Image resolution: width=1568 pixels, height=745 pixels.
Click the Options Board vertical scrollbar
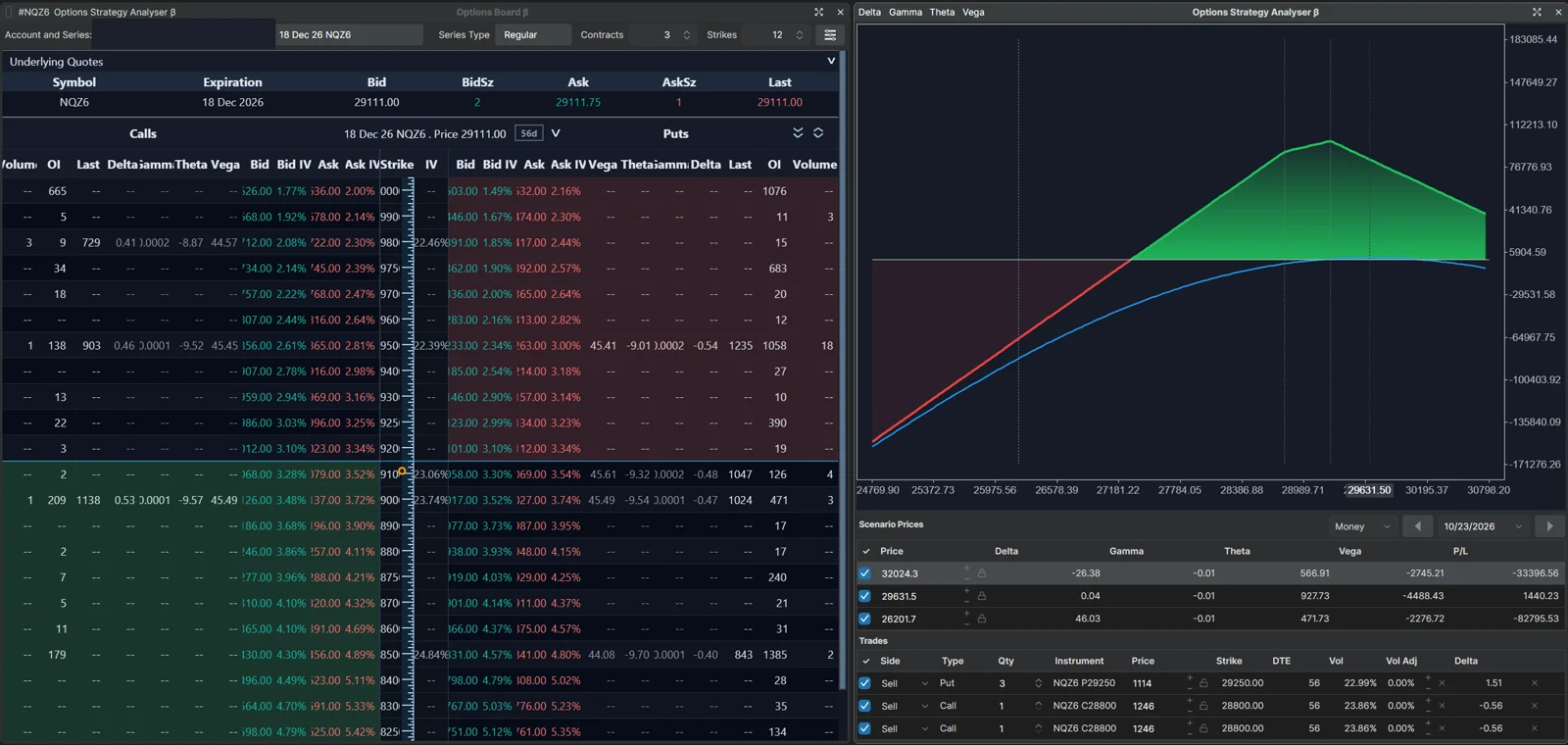842,372
